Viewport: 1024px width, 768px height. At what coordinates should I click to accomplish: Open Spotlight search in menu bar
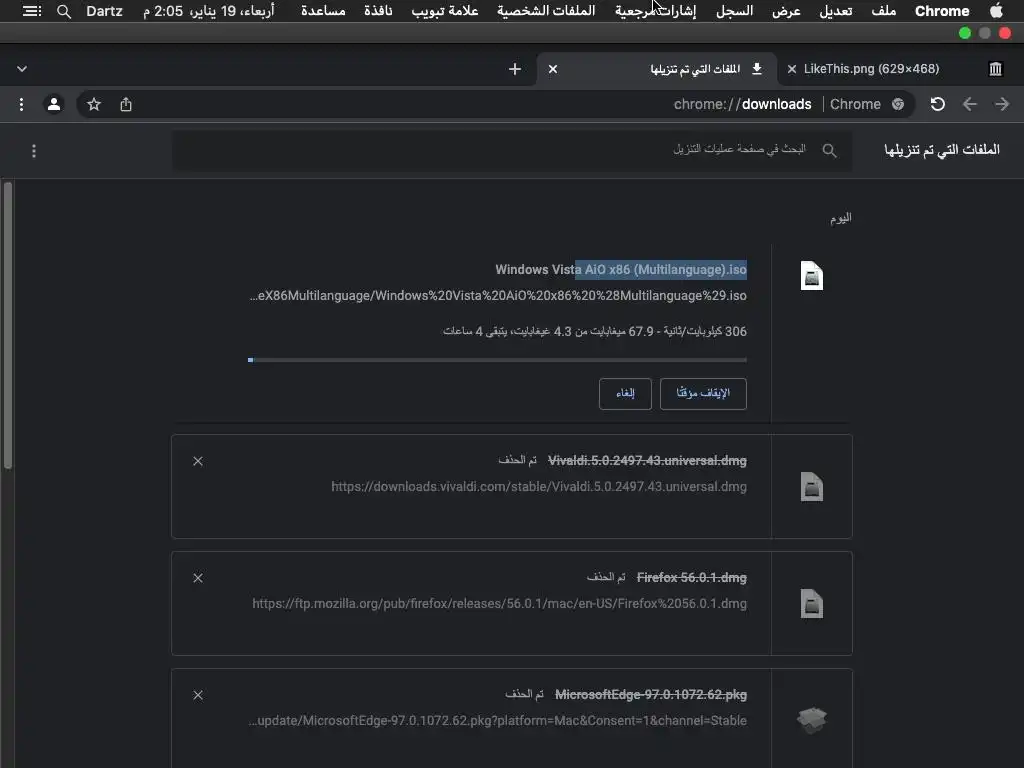tap(63, 11)
